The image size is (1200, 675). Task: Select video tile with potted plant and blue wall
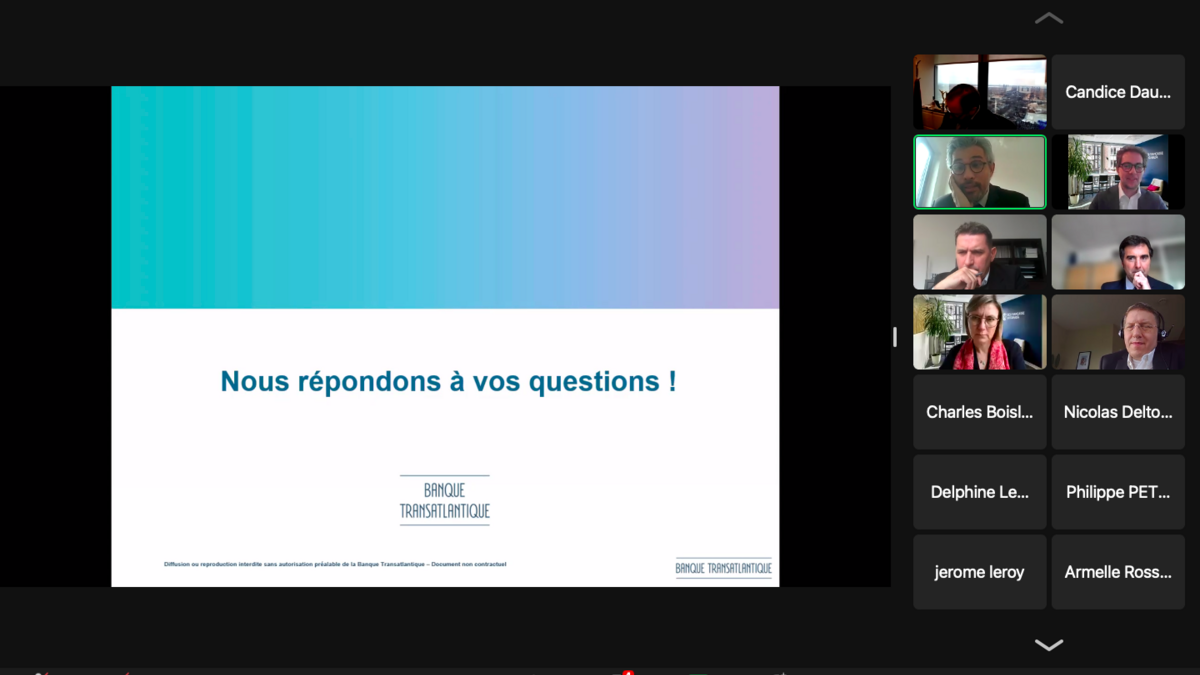pos(1117,172)
